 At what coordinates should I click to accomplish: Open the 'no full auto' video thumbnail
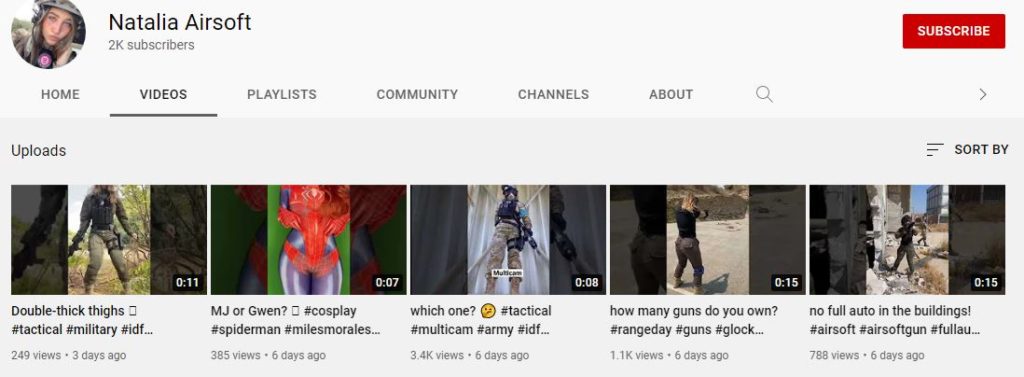click(907, 240)
